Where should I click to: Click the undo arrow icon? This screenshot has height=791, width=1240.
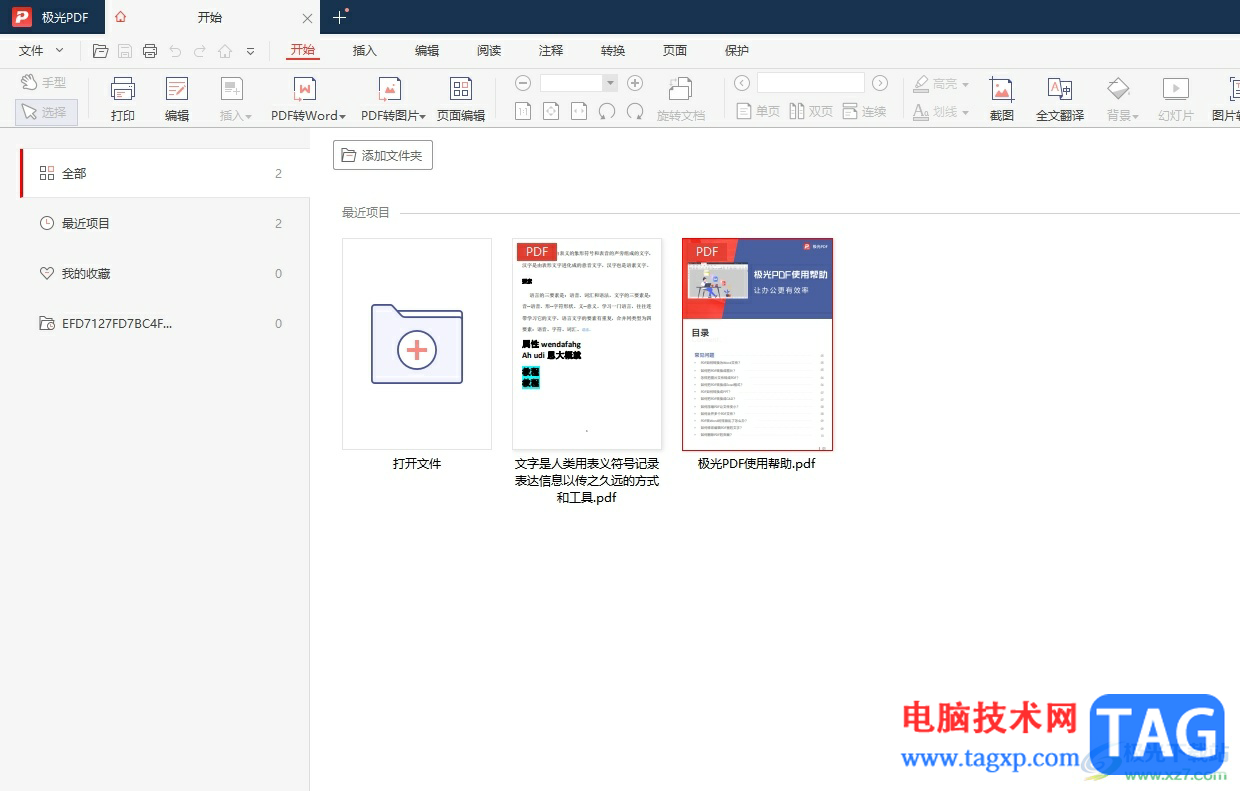175,51
